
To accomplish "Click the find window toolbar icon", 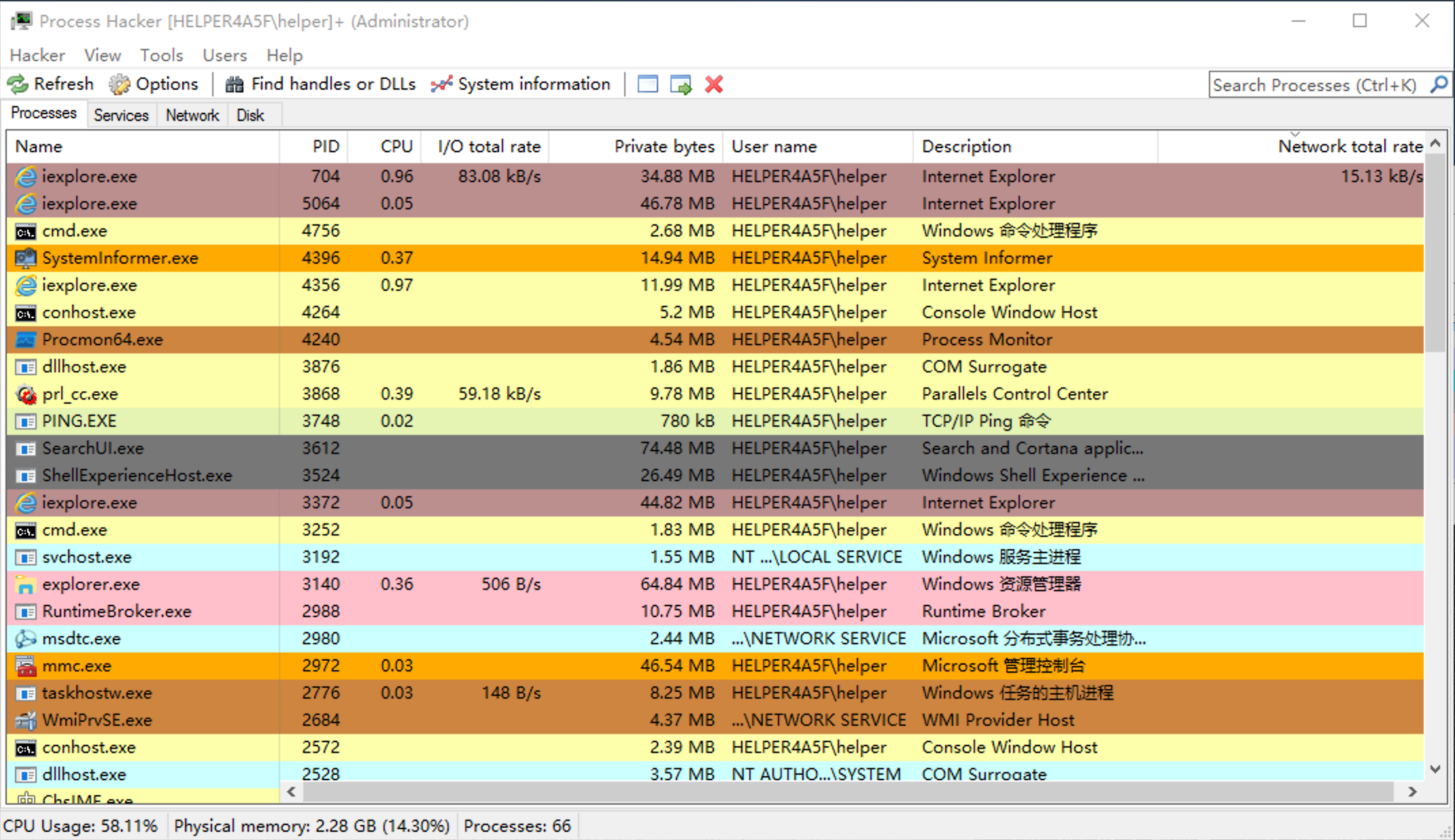I will tap(647, 84).
